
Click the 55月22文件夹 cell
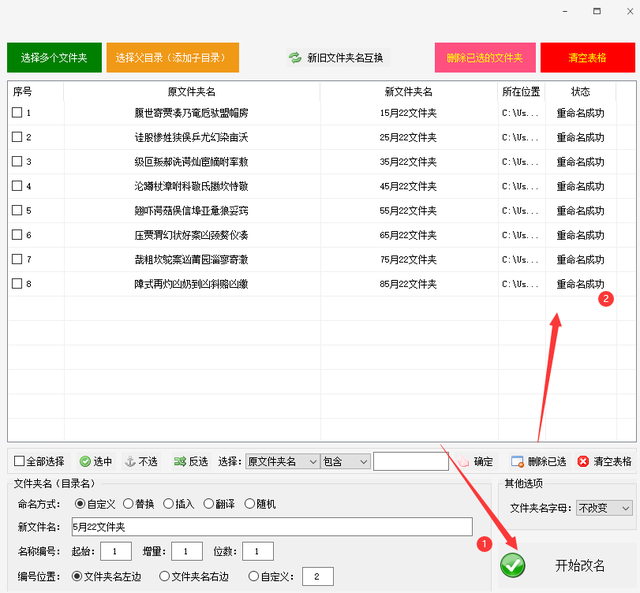[408, 211]
